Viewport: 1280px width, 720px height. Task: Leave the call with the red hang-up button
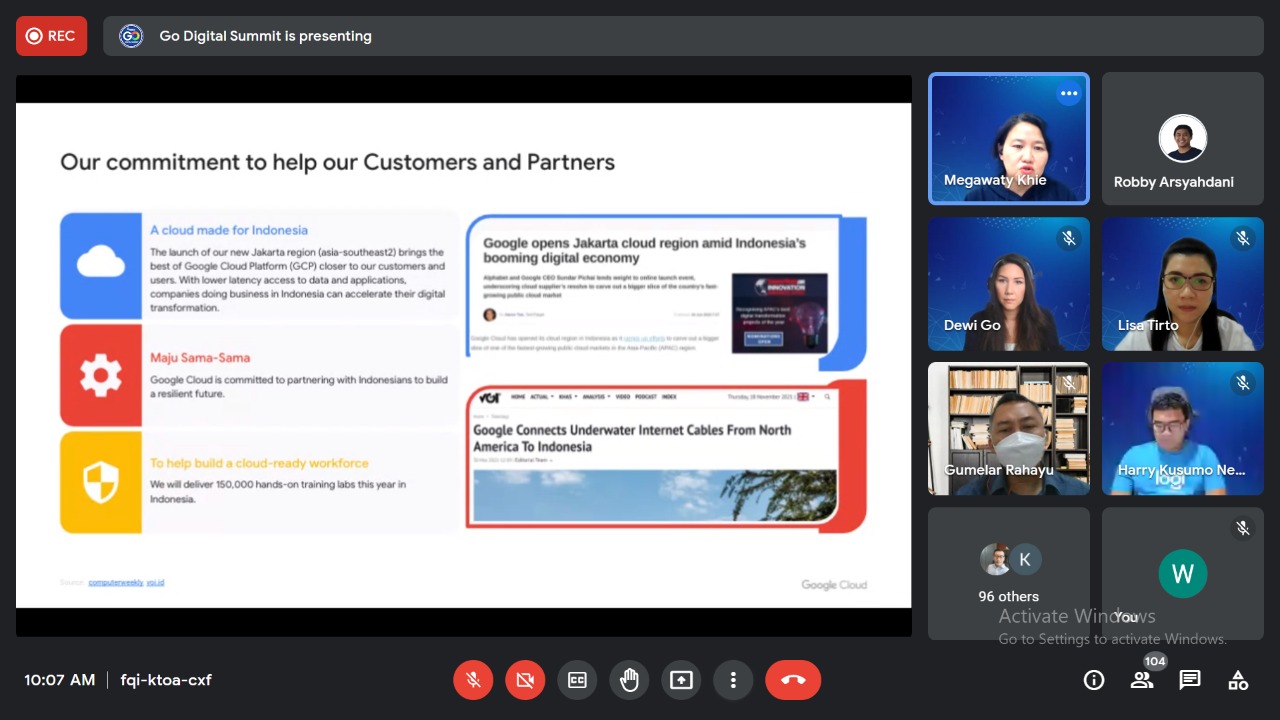tap(793, 680)
